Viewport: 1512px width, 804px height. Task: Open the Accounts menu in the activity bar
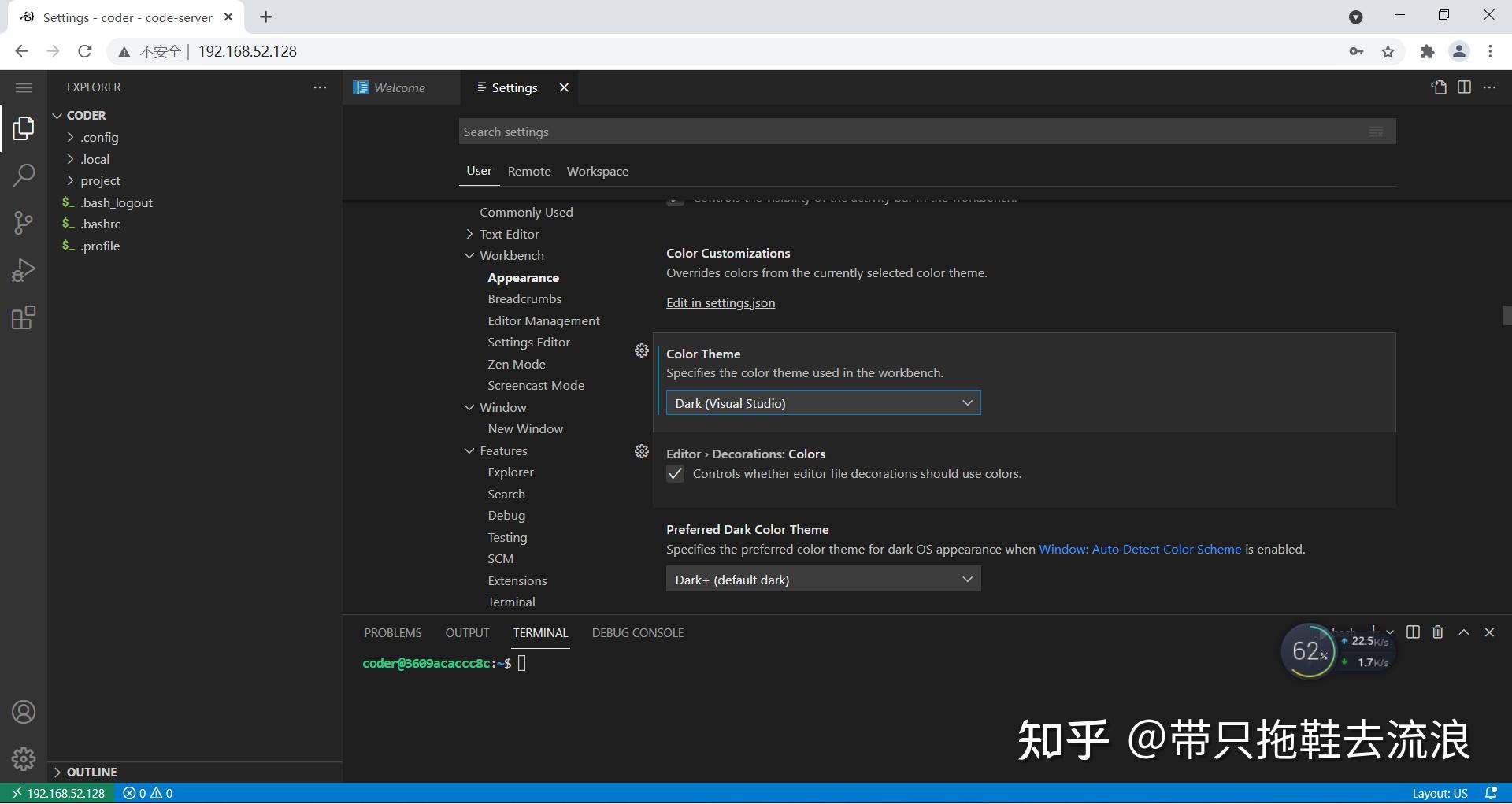[x=24, y=711]
